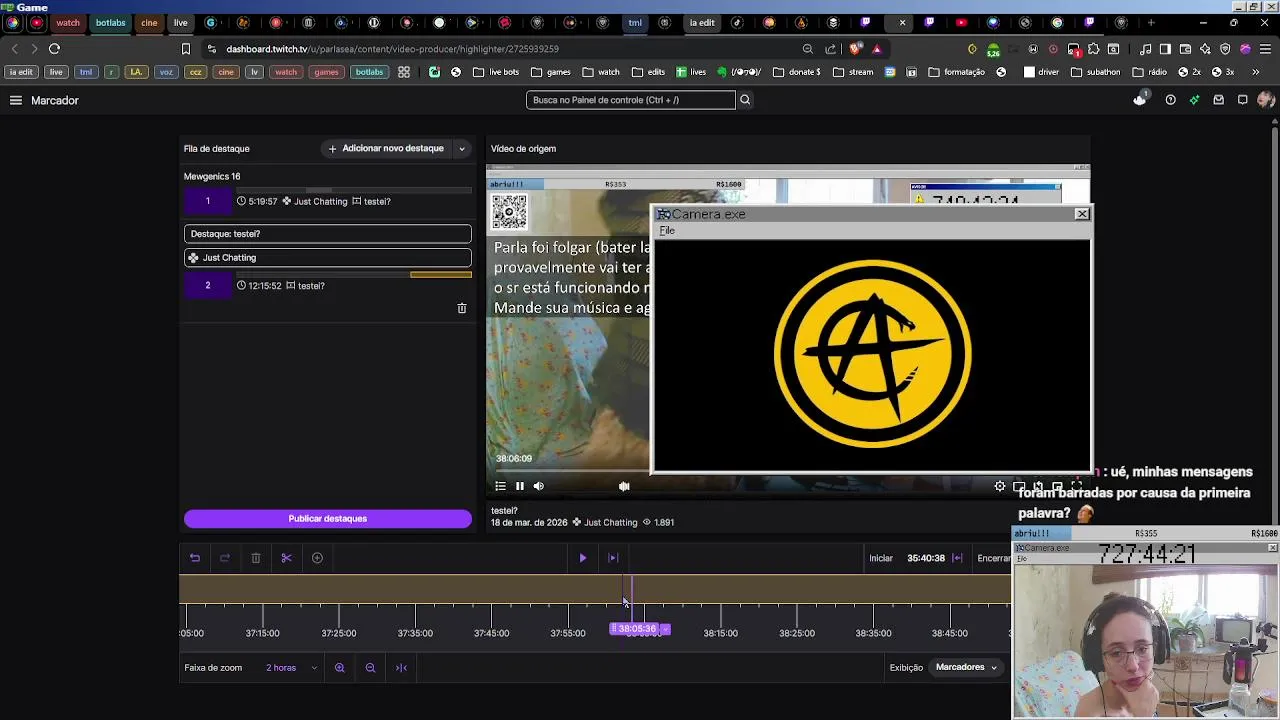Close the Camera.exe window

pos(1082,214)
